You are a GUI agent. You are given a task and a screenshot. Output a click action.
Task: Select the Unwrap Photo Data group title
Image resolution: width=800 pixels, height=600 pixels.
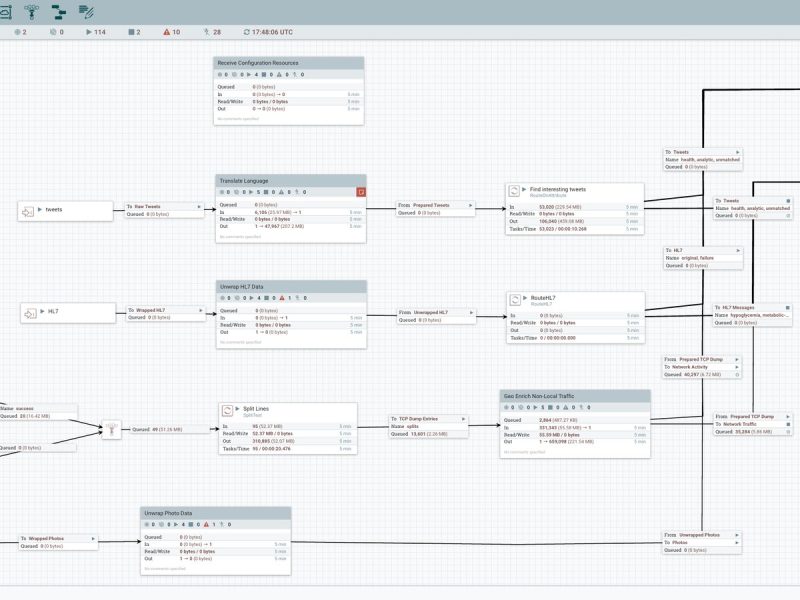[x=168, y=513]
